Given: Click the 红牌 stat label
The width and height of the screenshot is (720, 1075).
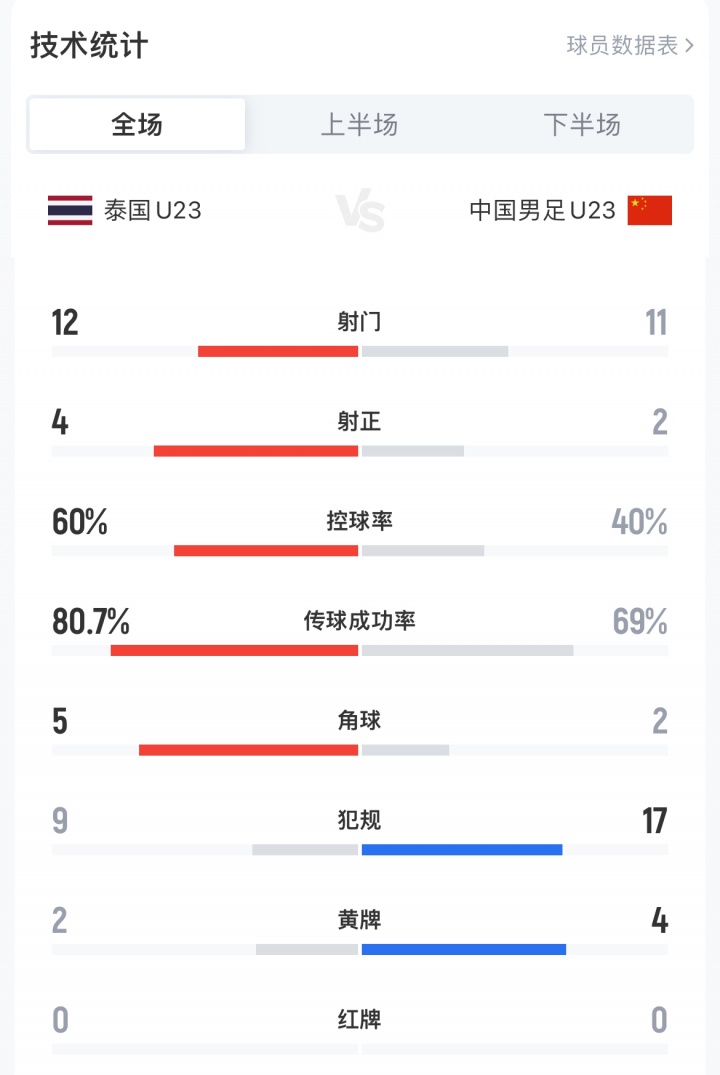Looking at the screenshot, I should [359, 1020].
